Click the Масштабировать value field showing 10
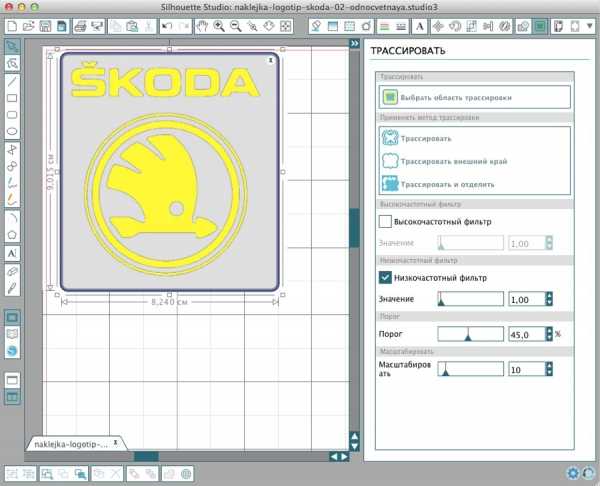600x486 pixels. click(527, 369)
